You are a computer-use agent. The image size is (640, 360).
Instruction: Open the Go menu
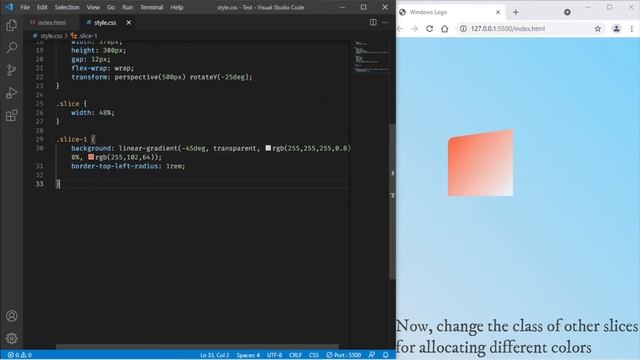111,7
